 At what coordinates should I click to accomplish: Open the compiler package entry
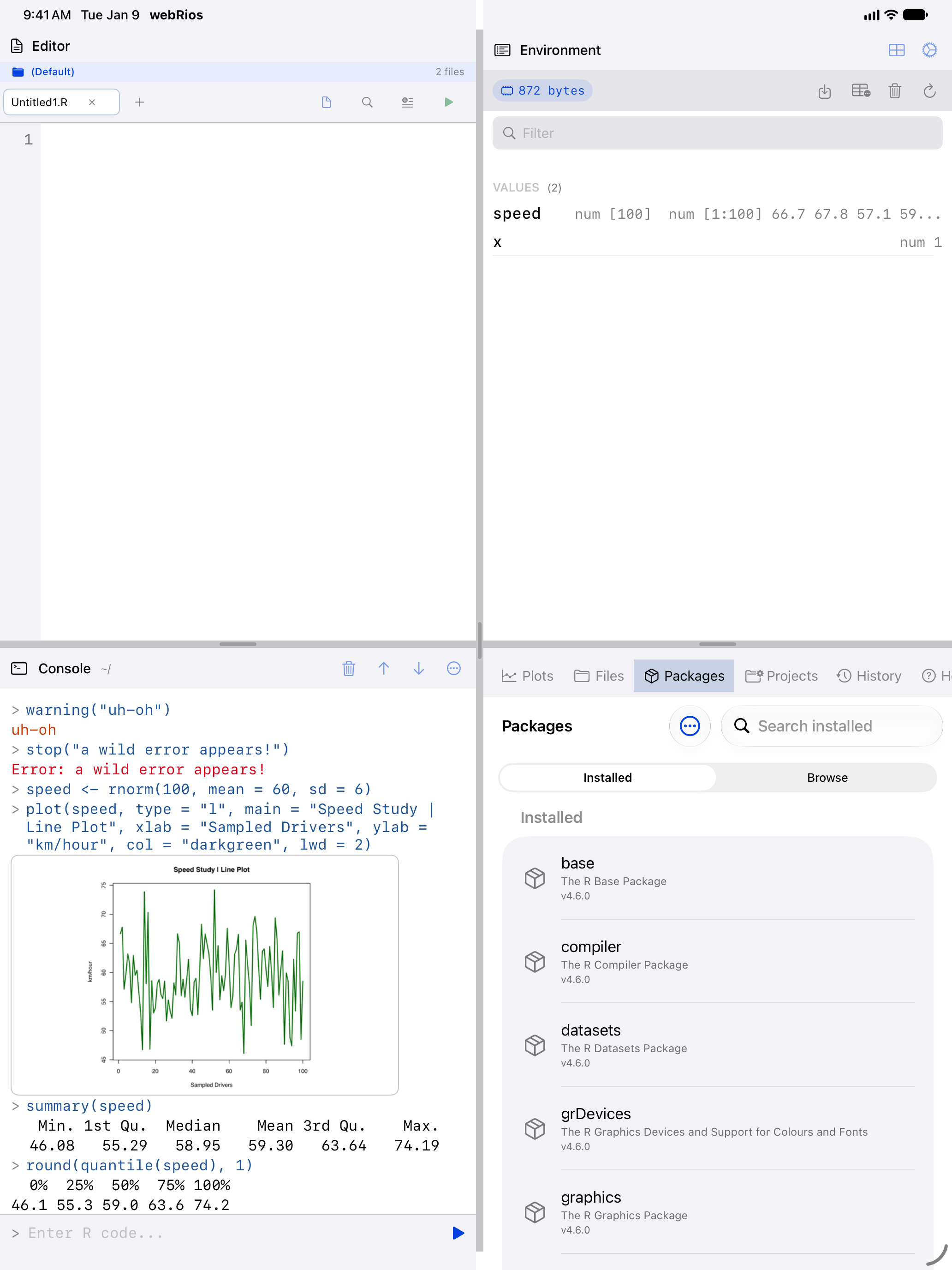coord(717,962)
